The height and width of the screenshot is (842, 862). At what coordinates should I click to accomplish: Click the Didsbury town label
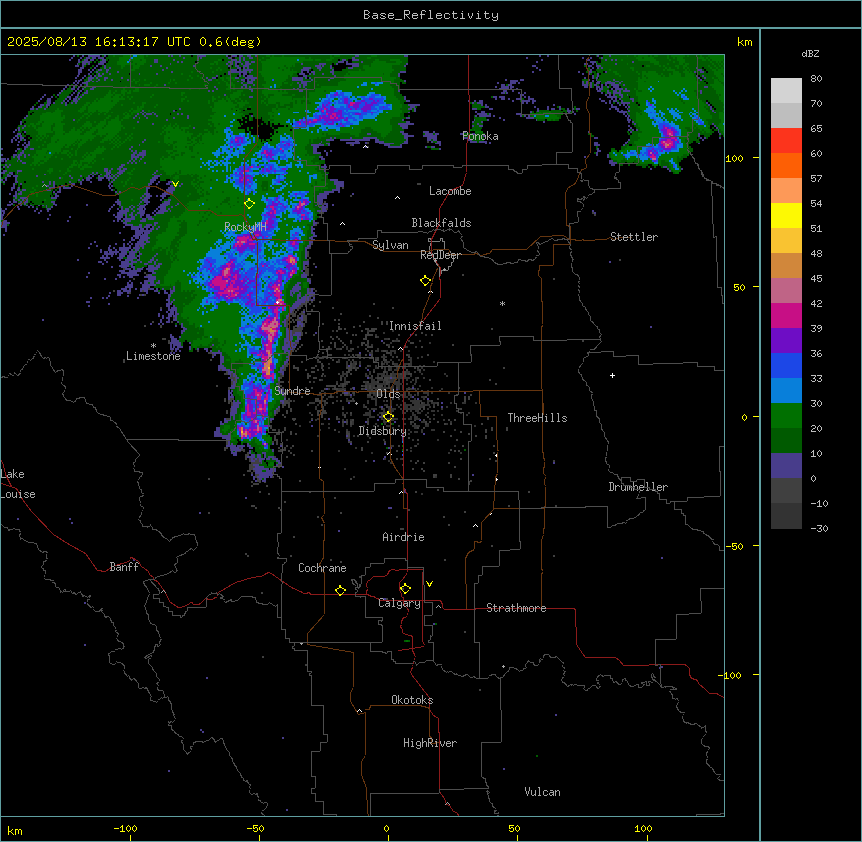[x=383, y=431]
